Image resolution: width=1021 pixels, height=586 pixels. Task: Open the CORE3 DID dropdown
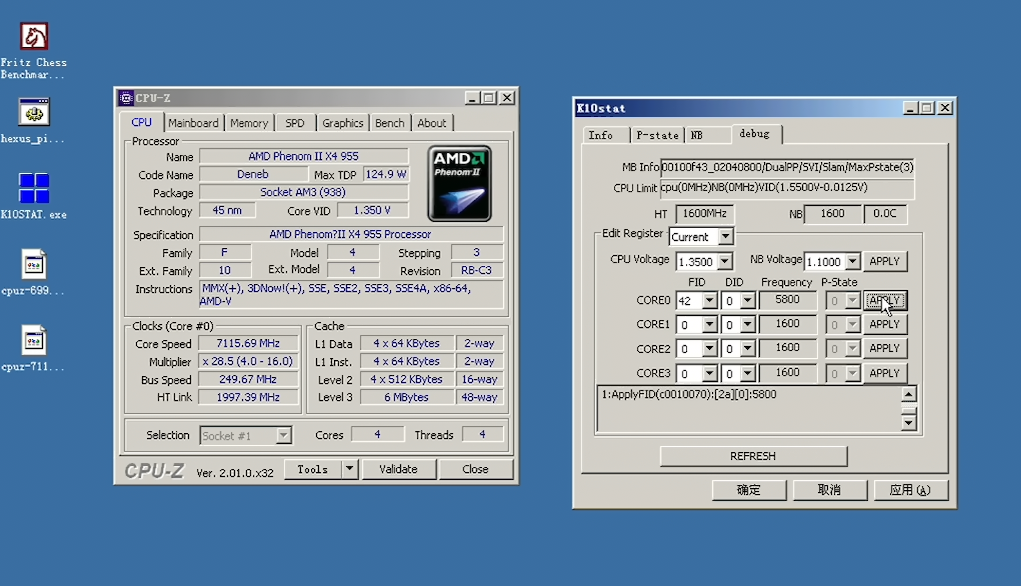tap(748, 374)
